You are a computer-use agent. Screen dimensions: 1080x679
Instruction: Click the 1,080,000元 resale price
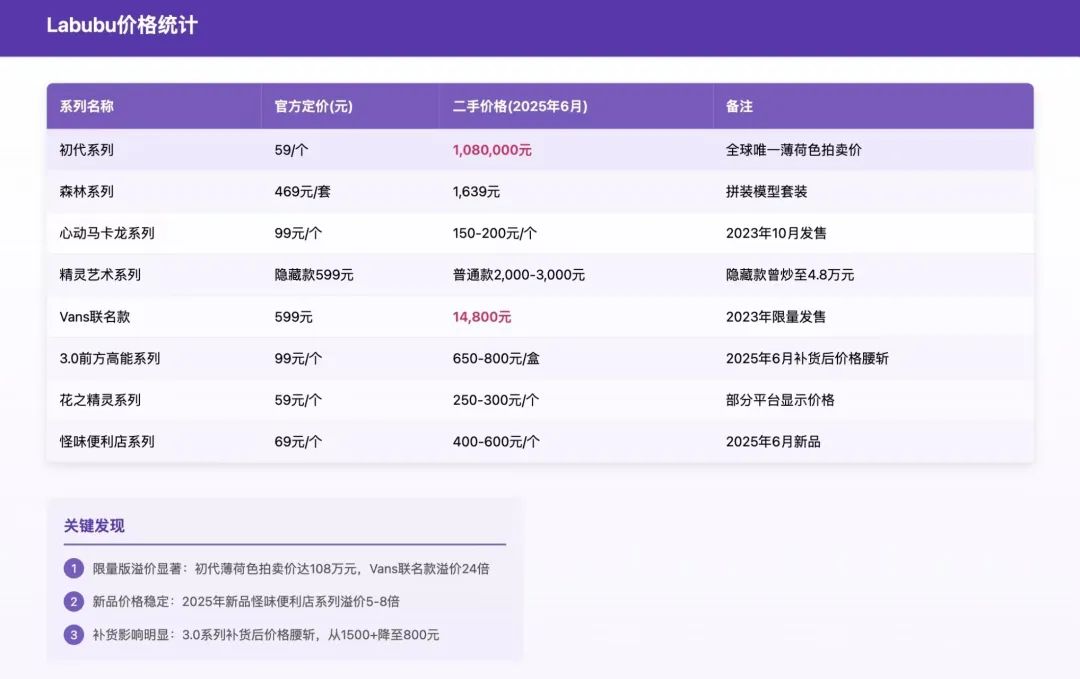coord(492,150)
